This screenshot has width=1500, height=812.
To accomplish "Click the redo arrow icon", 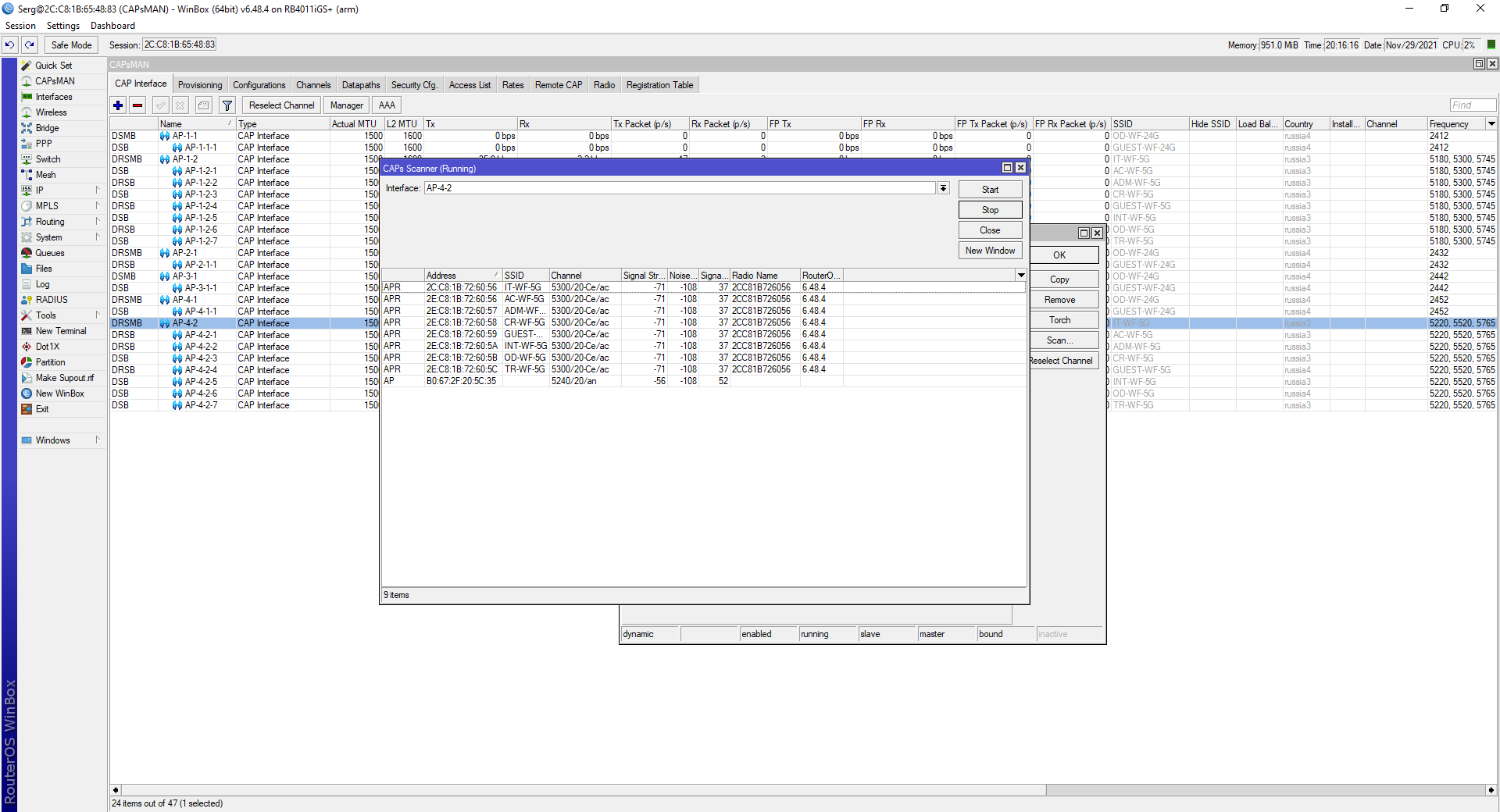I will coord(30,45).
